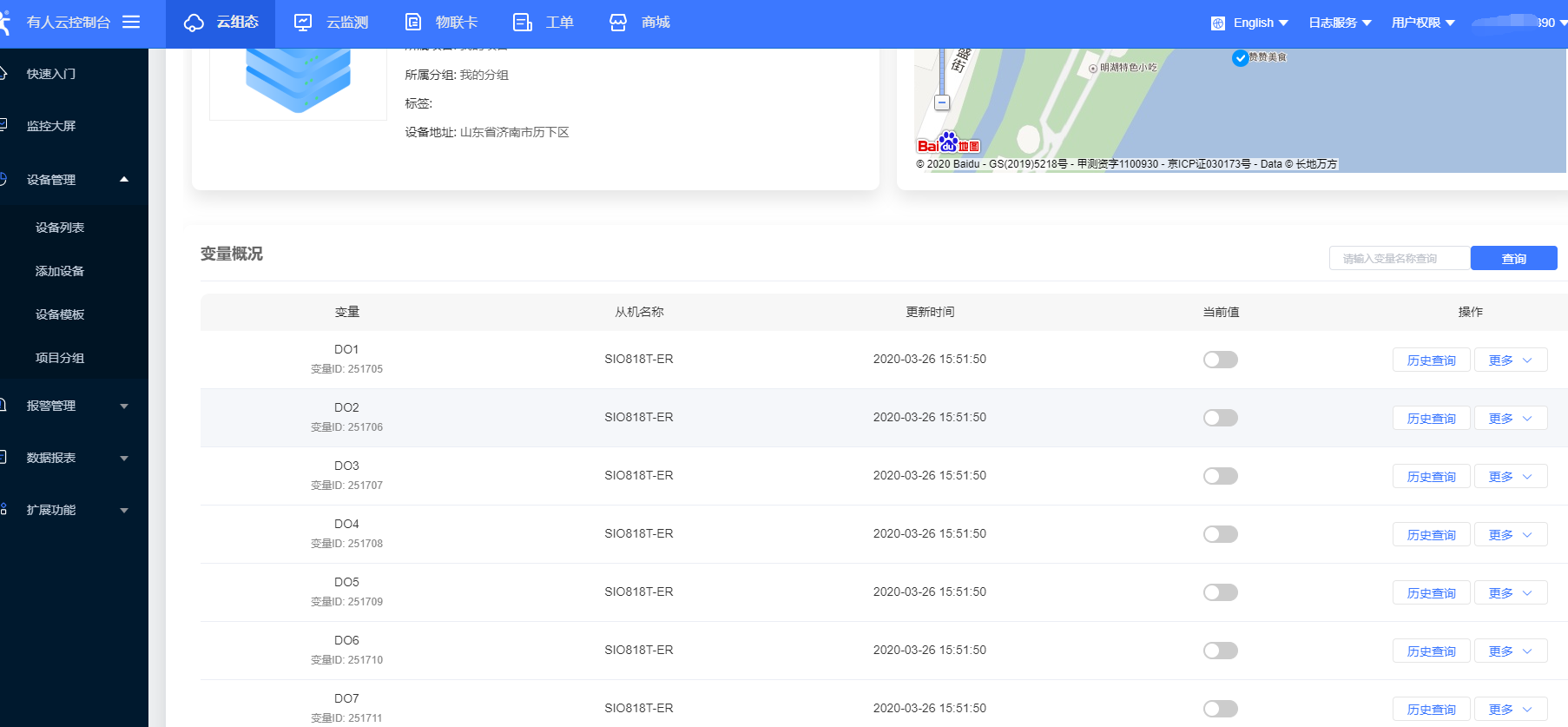Click the blue map location marker

coord(1240,58)
